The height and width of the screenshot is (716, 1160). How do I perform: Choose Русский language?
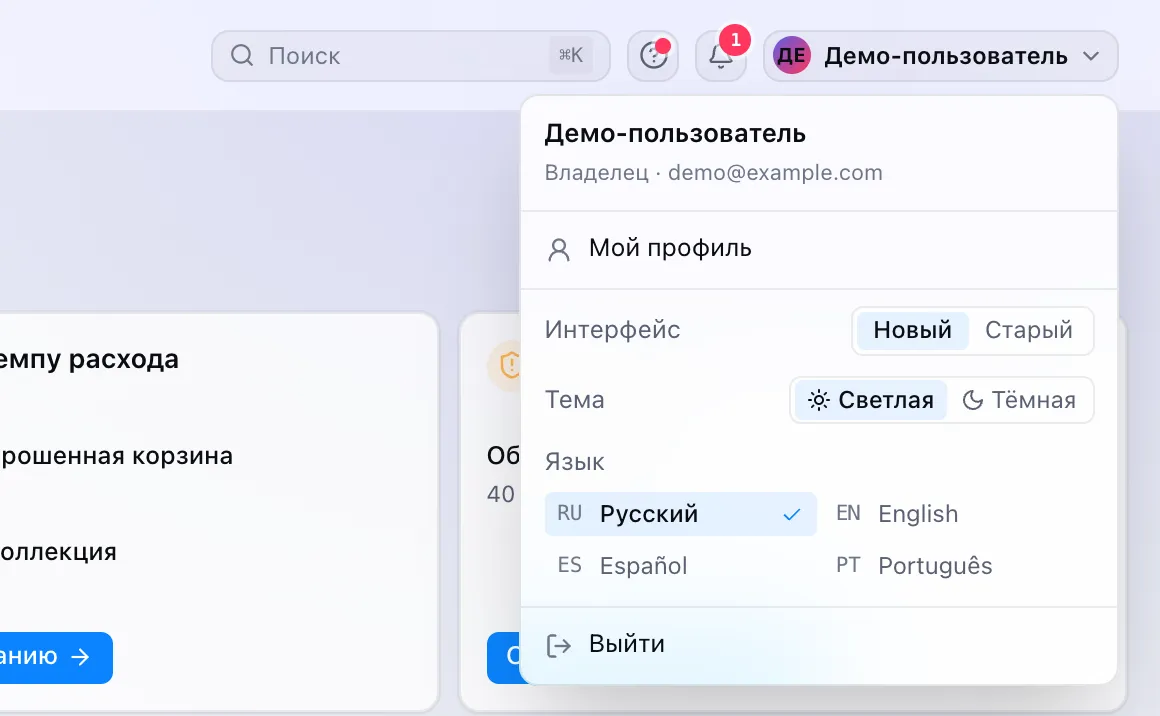pos(681,514)
